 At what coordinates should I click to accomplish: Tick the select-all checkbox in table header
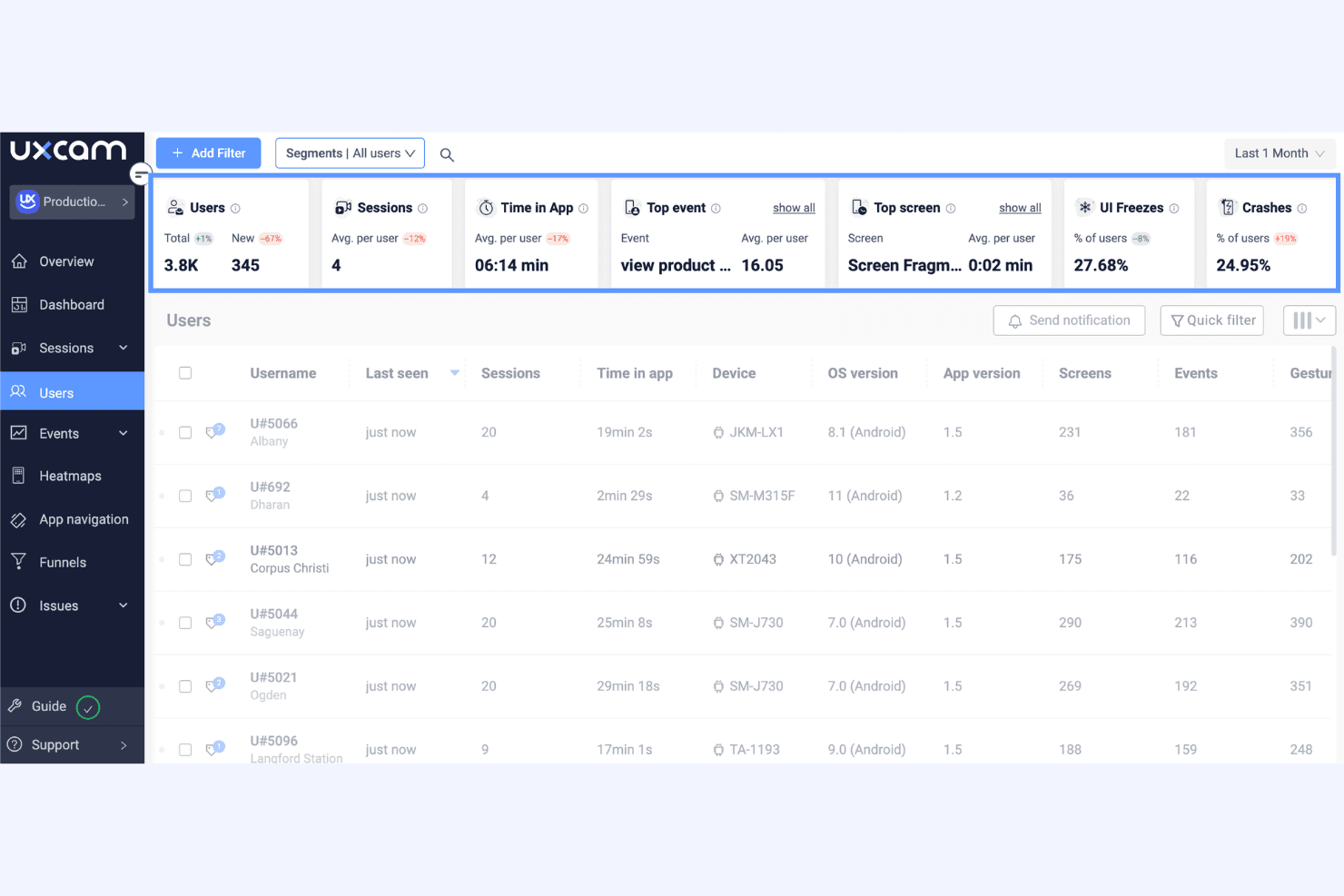185,373
